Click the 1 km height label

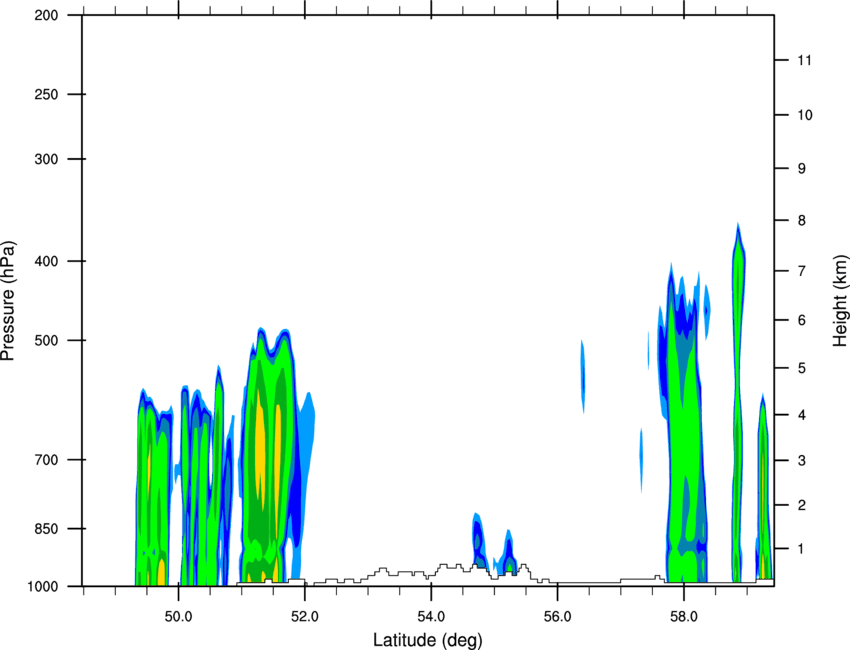[802, 549]
